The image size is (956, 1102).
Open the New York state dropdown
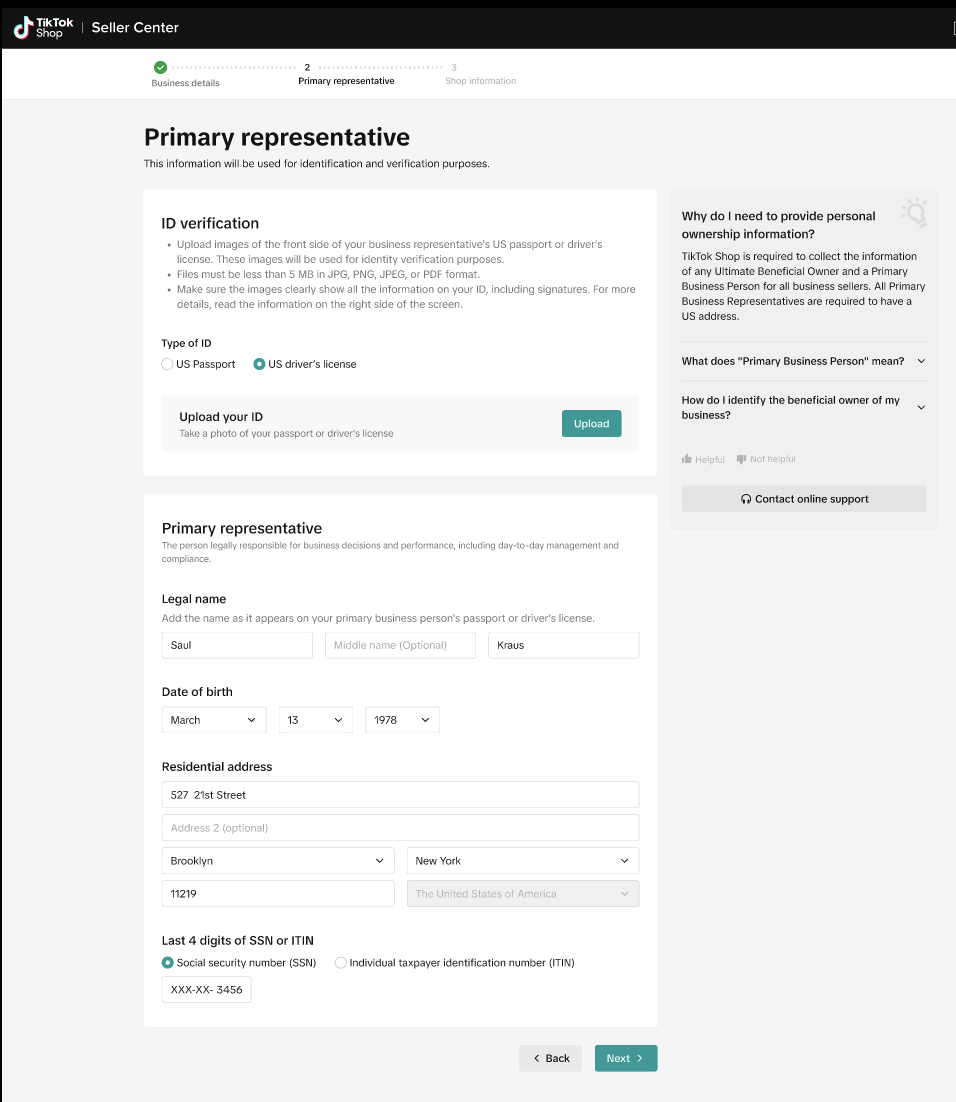pyautogui.click(x=522, y=861)
